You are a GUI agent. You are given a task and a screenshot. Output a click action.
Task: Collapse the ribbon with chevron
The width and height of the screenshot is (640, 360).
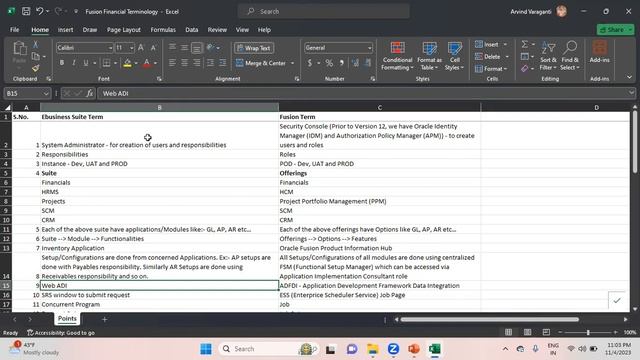coord(629,77)
